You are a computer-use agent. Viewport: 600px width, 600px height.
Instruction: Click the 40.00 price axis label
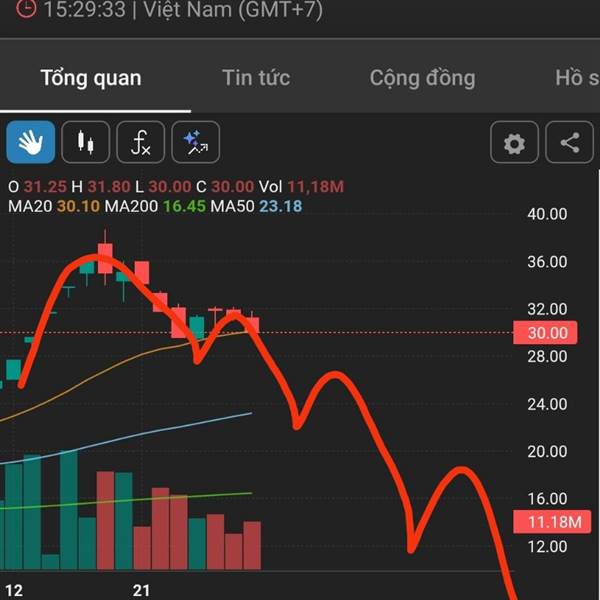pos(547,214)
